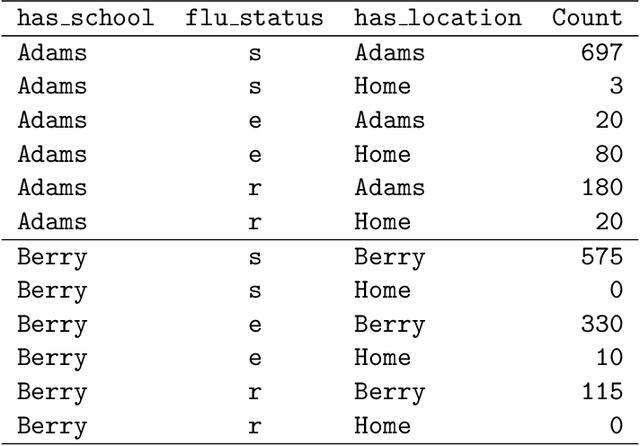Select the Count column header
Screen dimensions: 640x446
[587, 18]
